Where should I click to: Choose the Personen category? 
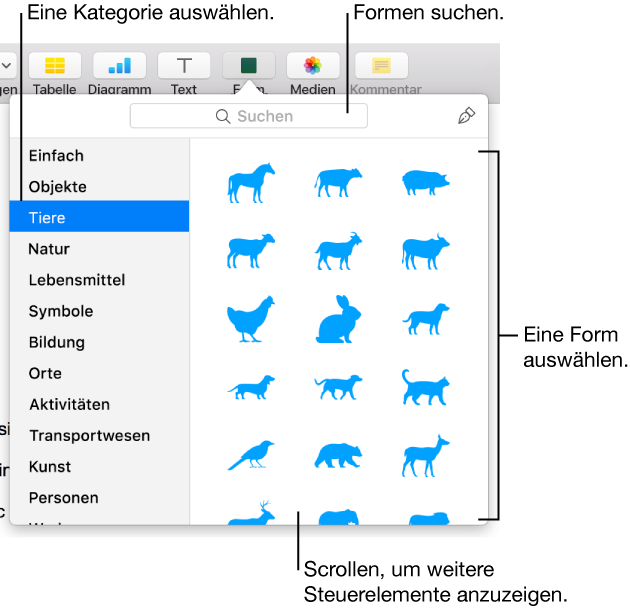tap(99, 498)
